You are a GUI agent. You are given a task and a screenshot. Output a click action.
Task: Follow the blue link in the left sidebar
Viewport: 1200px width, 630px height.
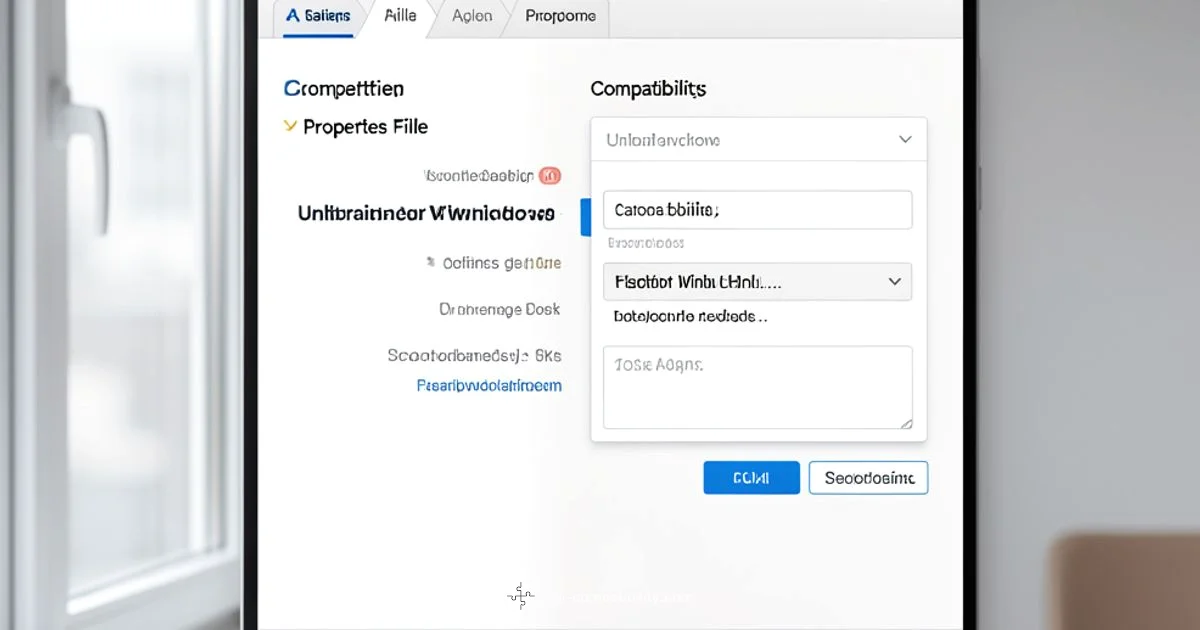tap(488, 385)
